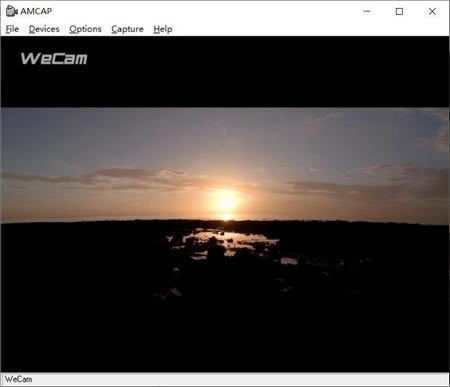Image resolution: width=450 pixels, height=387 pixels.
Task: Click the AMCAP title text
Action: click(36, 11)
